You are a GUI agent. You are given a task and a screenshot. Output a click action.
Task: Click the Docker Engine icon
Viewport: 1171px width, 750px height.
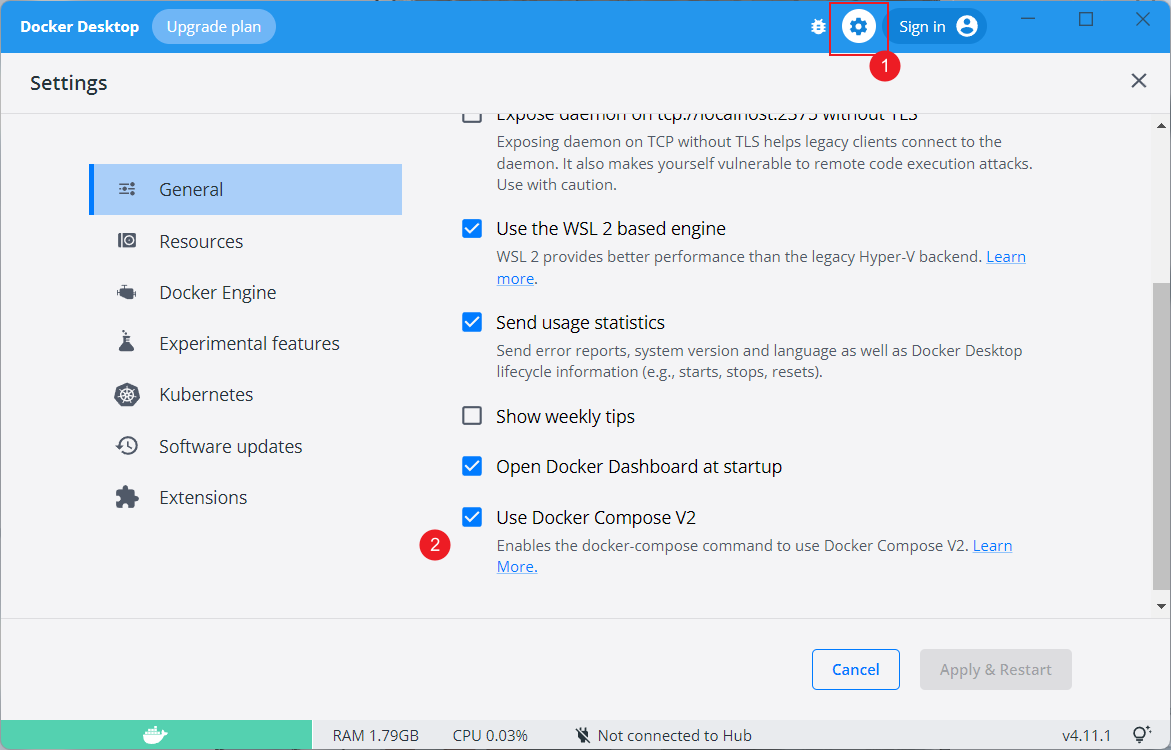click(127, 292)
